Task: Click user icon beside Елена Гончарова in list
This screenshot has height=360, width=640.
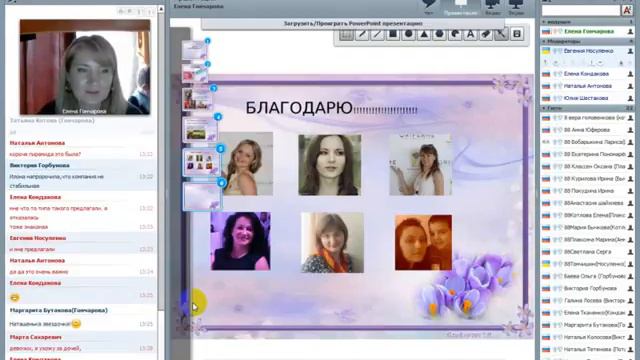Action: pos(630,31)
